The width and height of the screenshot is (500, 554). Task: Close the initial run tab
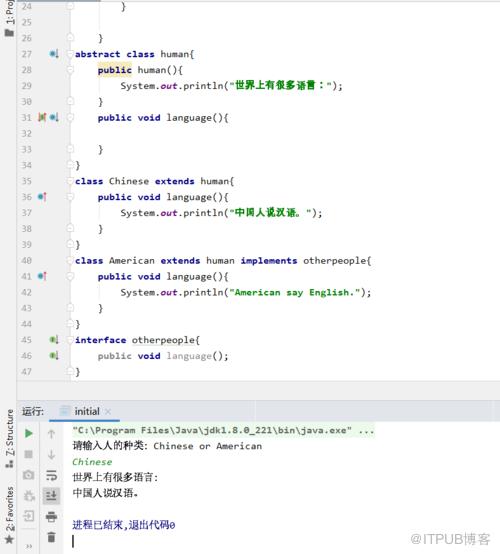pos(108,412)
